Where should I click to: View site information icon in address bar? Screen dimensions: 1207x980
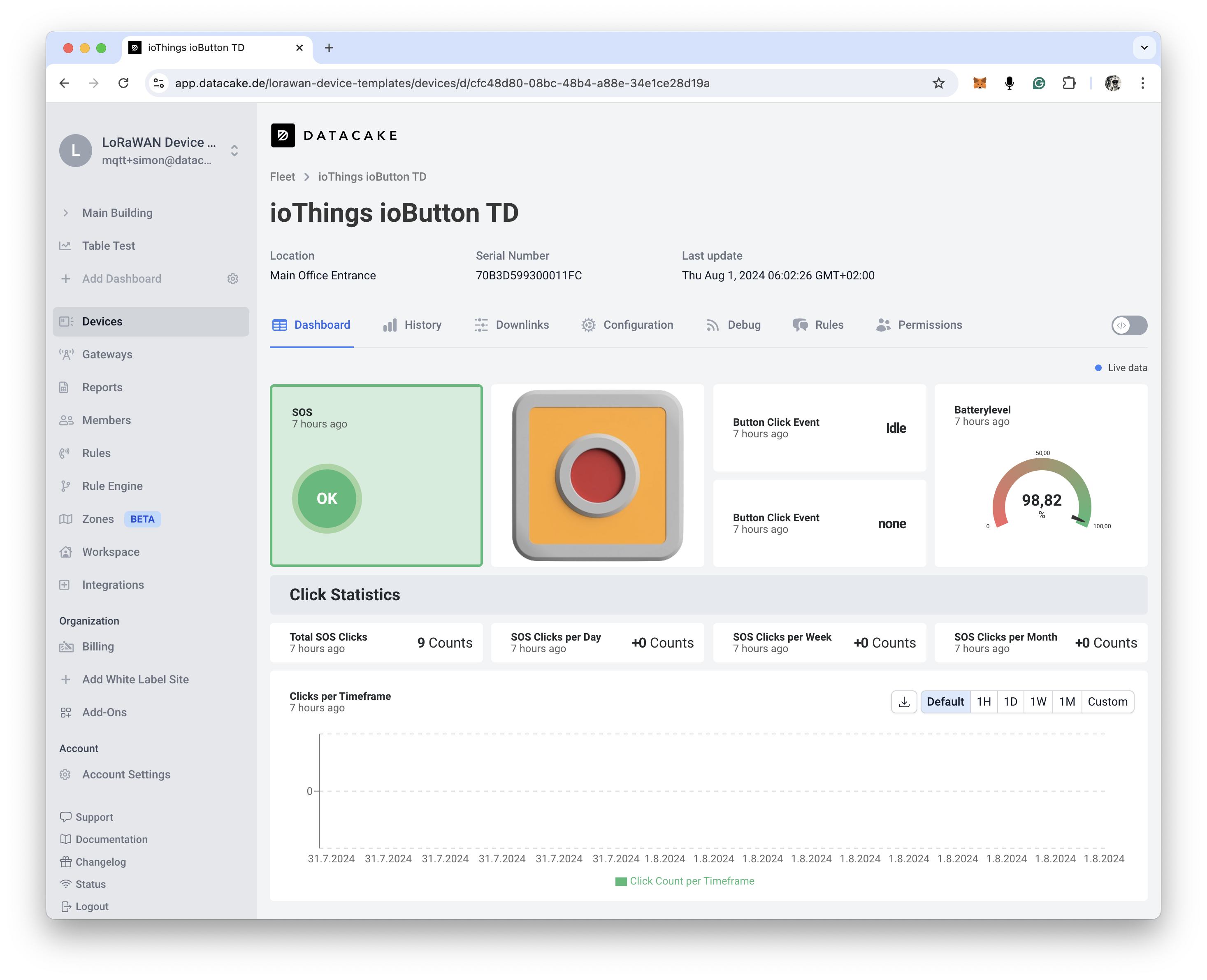tap(159, 83)
